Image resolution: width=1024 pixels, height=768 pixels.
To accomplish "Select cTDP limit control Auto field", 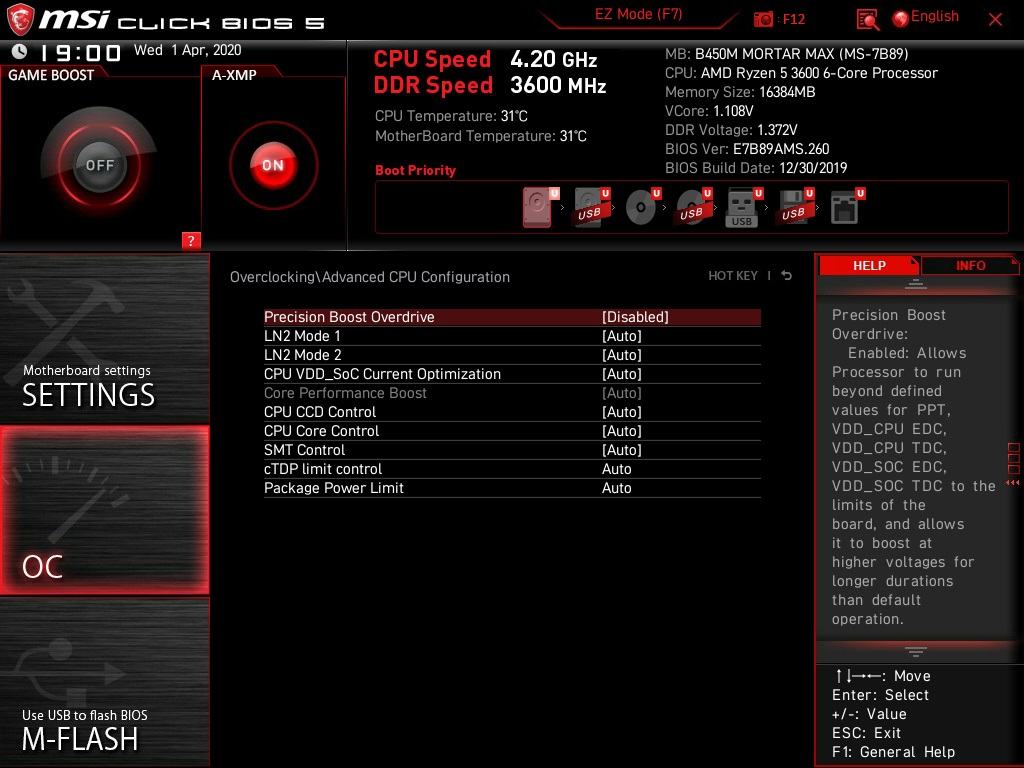I will coord(616,469).
